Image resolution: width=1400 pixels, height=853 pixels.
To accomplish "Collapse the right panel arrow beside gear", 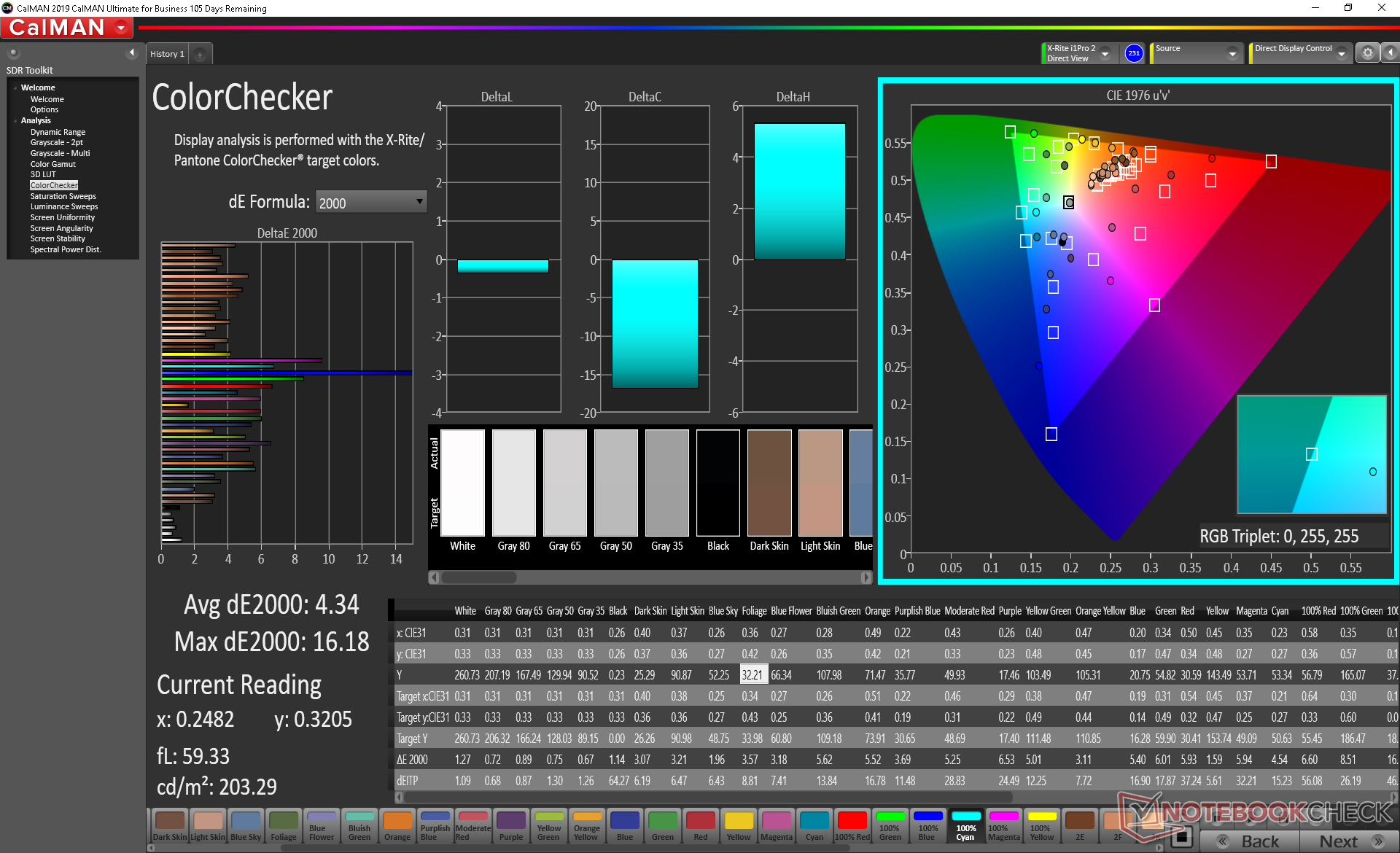I will click(1391, 53).
